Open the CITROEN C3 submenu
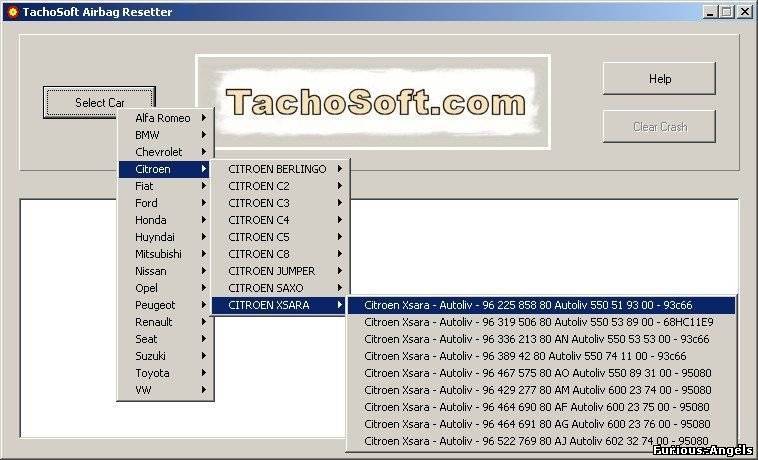This screenshot has height=460, width=758. point(280,203)
